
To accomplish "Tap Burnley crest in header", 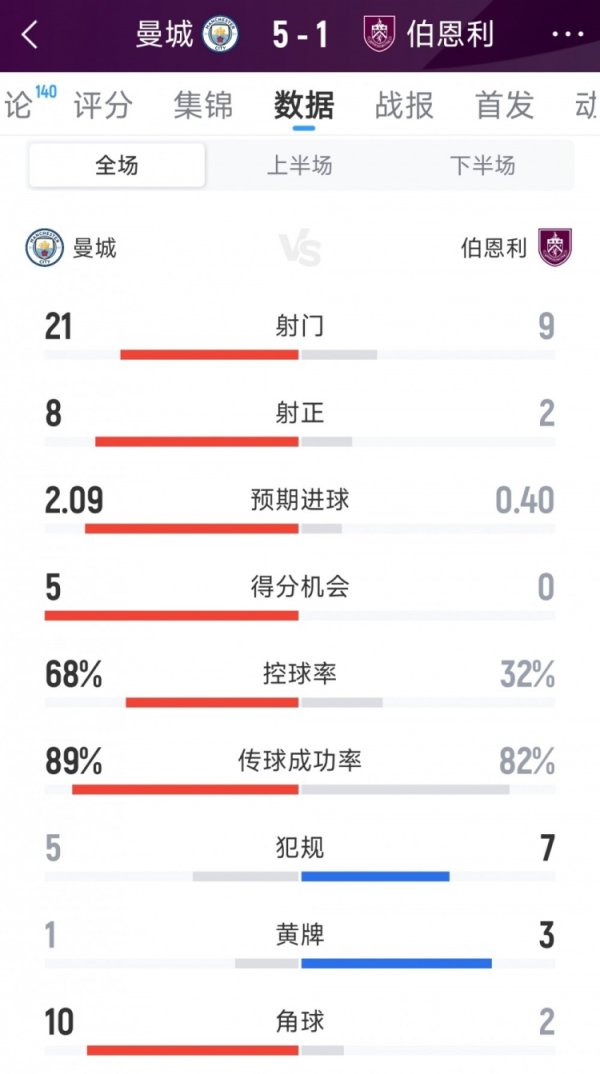I will (379, 35).
